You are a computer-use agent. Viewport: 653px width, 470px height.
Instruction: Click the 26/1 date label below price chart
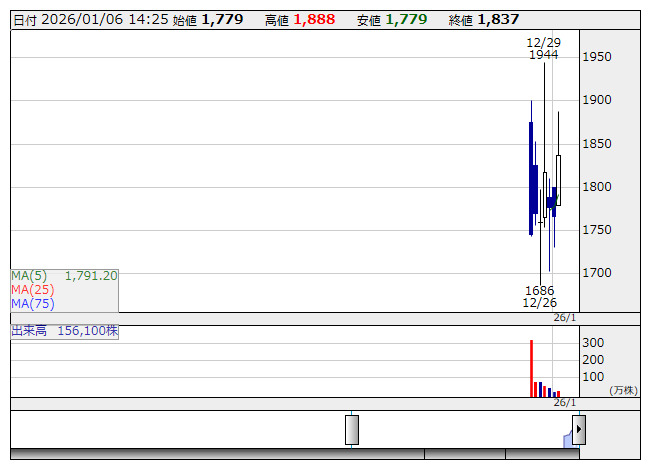pyautogui.click(x=565, y=318)
